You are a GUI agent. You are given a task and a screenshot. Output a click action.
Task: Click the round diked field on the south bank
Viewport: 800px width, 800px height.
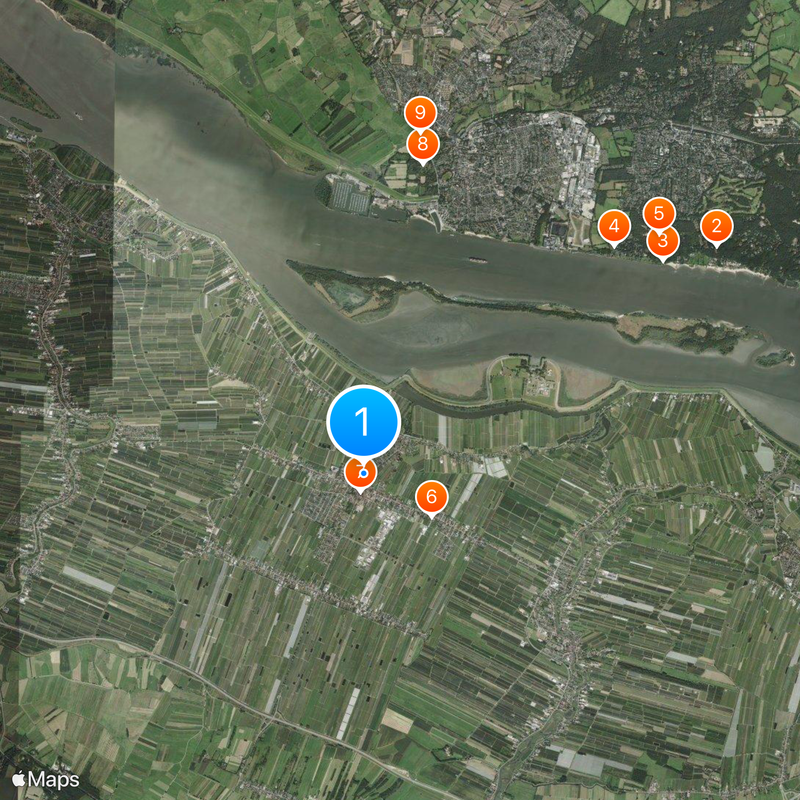point(524,380)
